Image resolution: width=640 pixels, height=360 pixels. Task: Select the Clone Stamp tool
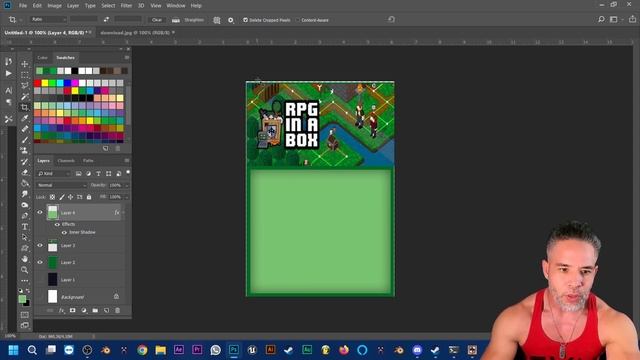[x=24, y=151]
